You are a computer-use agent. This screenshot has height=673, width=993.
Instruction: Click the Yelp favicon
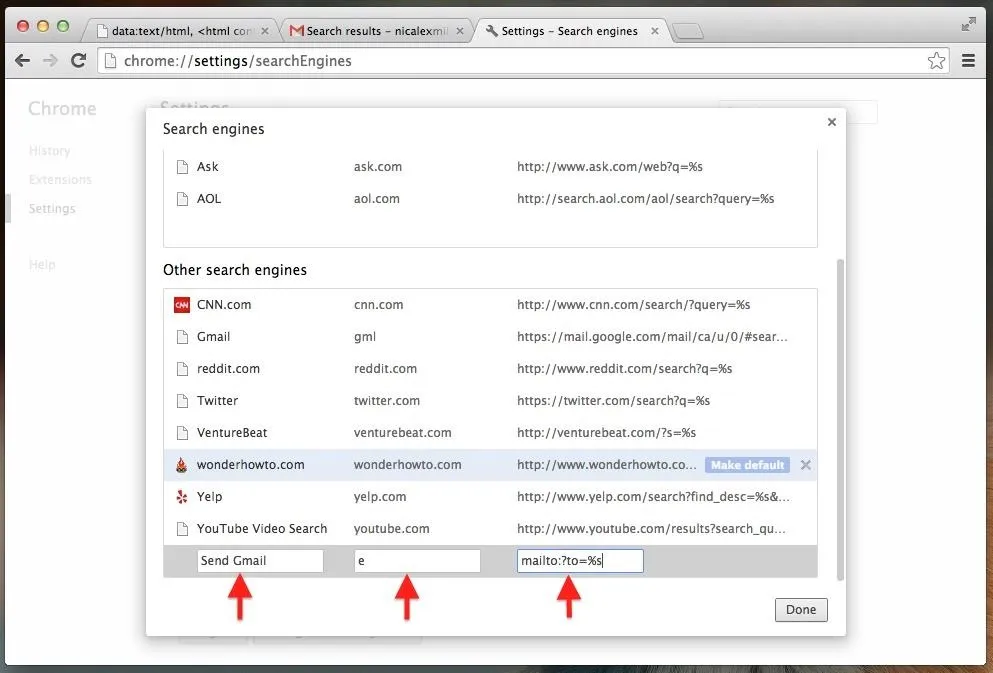pyautogui.click(x=182, y=497)
